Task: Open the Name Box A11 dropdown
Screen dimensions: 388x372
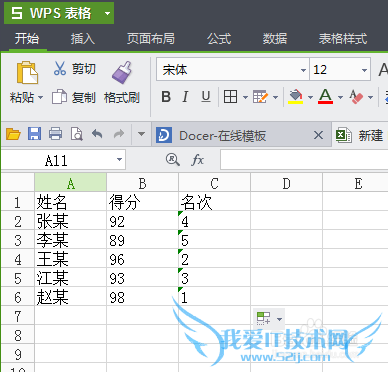Action: 119,160
